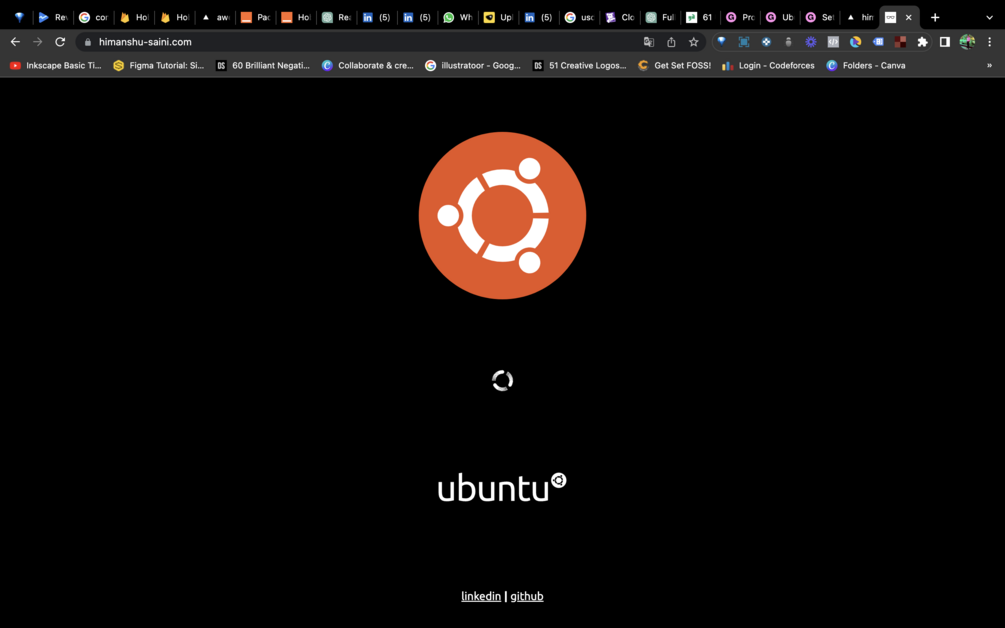Bookmark this tab with the star icon
Image resolution: width=1005 pixels, height=628 pixels.
pos(694,42)
